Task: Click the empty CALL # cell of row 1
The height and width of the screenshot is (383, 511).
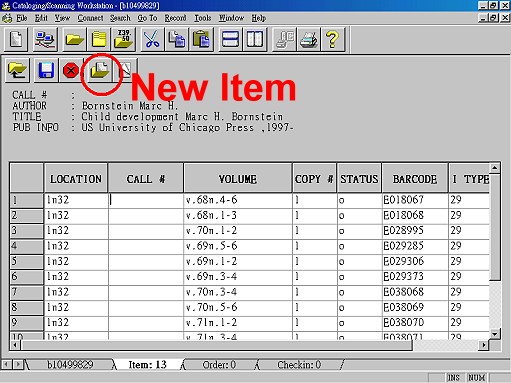Action: click(x=146, y=200)
